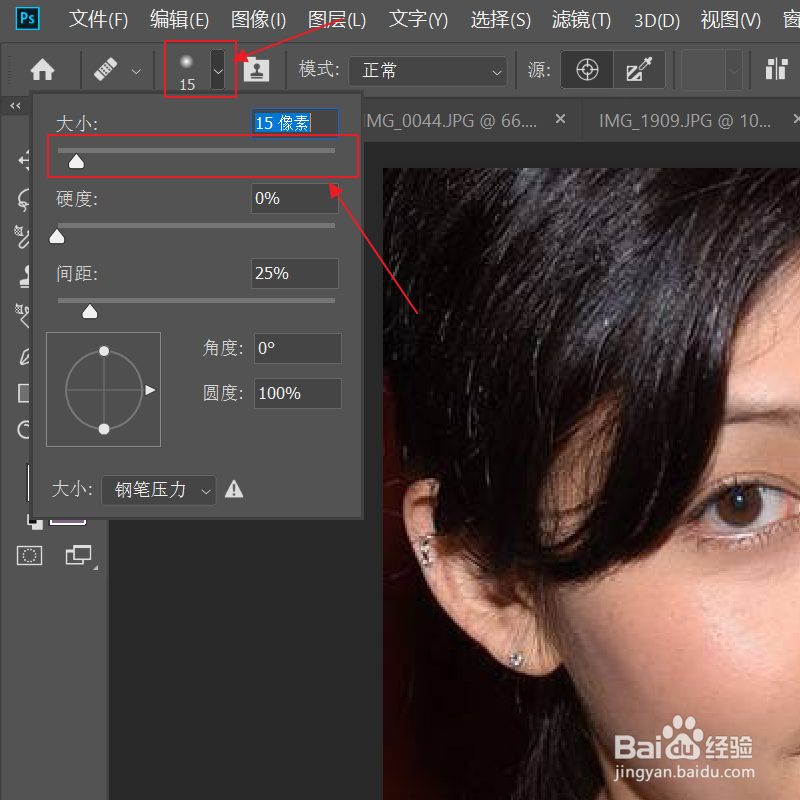Click the 硬度 hardness slider handle

pos(57,237)
